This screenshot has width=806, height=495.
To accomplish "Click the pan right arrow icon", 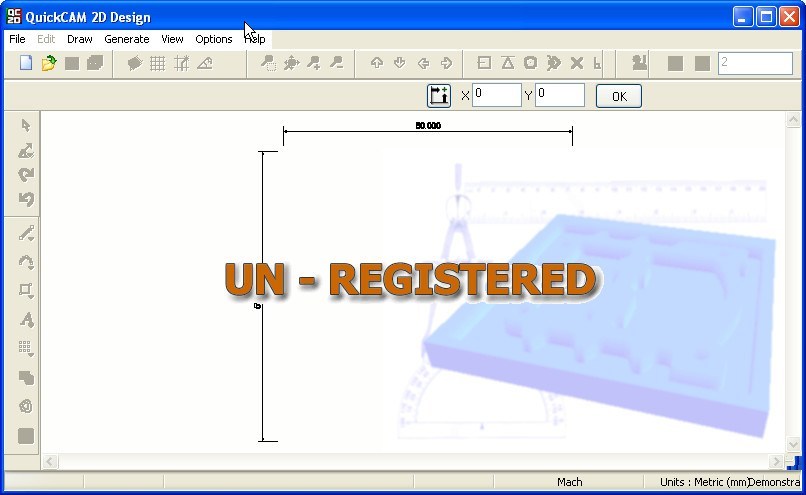I will pyautogui.click(x=446, y=63).
